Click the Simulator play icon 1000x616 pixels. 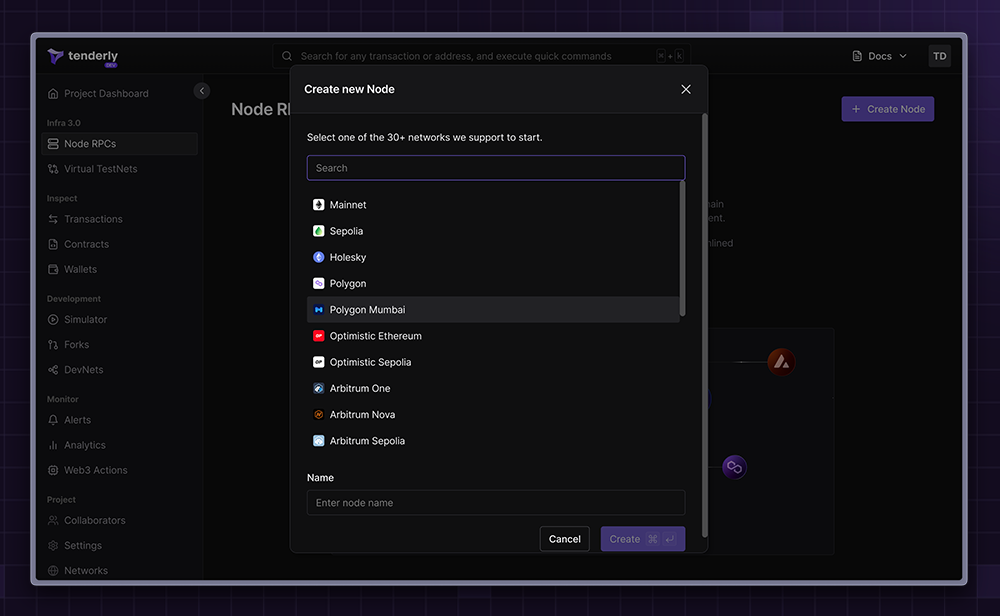tap(53, 319)
